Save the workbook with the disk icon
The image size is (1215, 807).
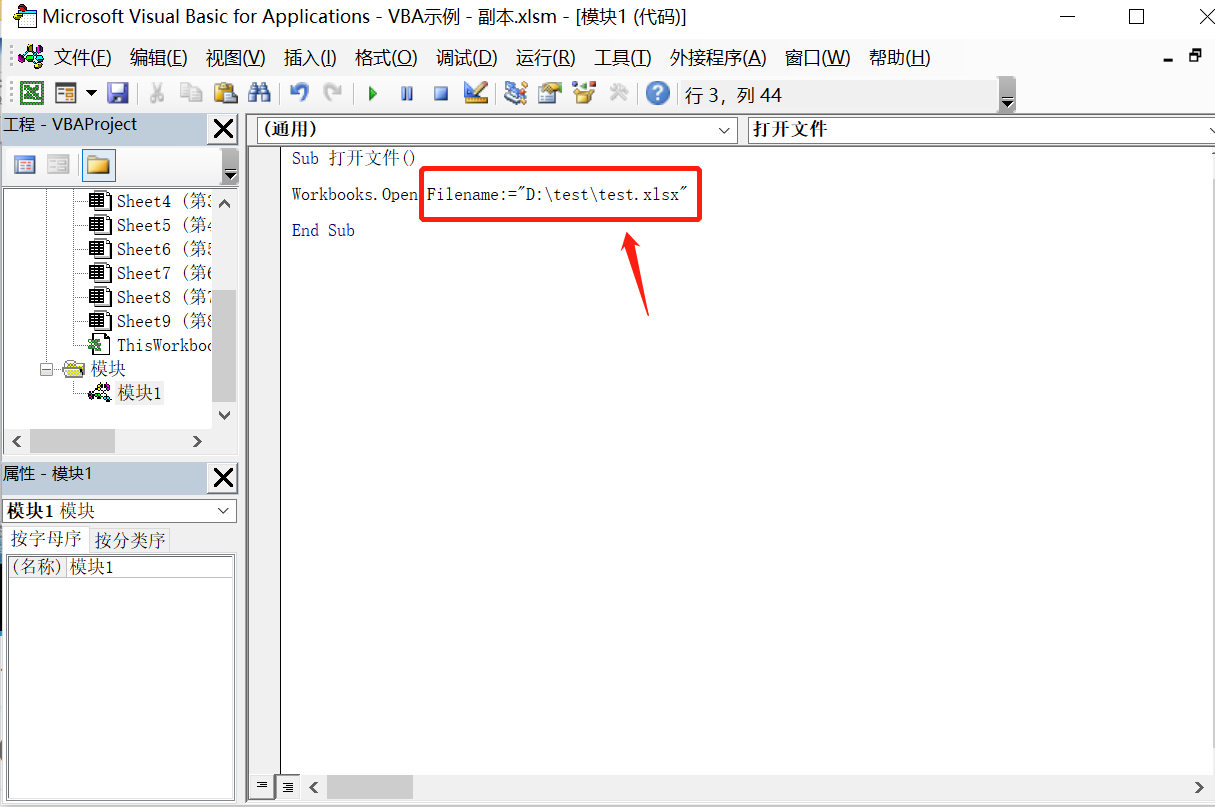point(118,93)
